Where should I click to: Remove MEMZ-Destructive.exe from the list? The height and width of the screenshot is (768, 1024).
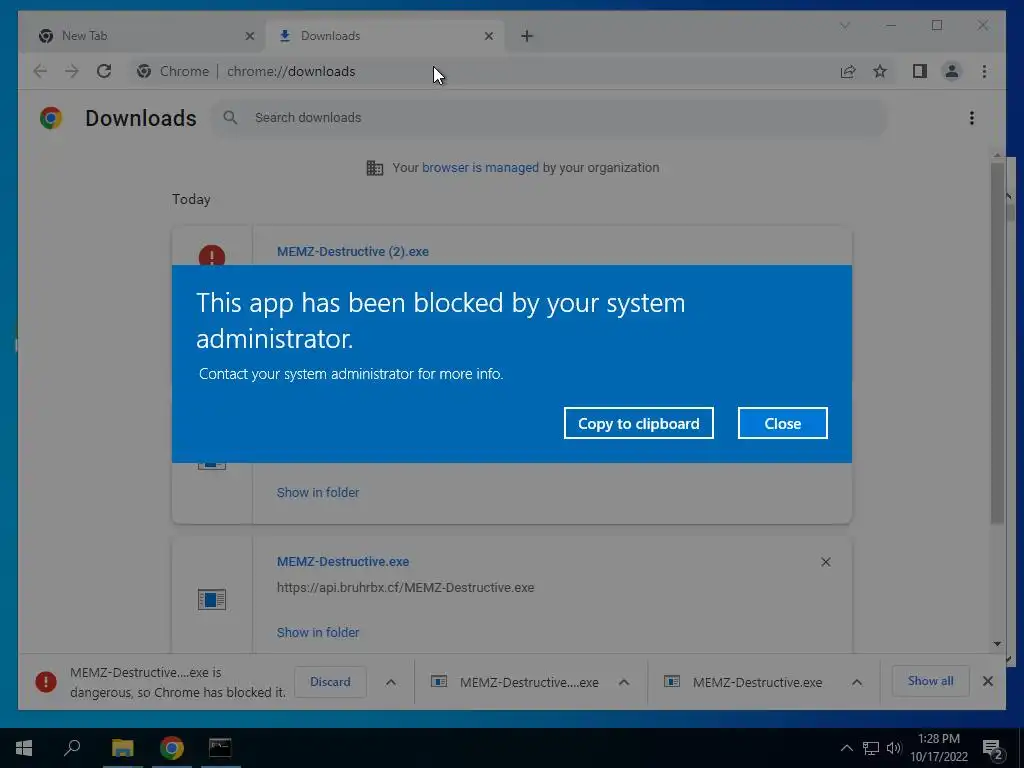(x=825, y=562)
